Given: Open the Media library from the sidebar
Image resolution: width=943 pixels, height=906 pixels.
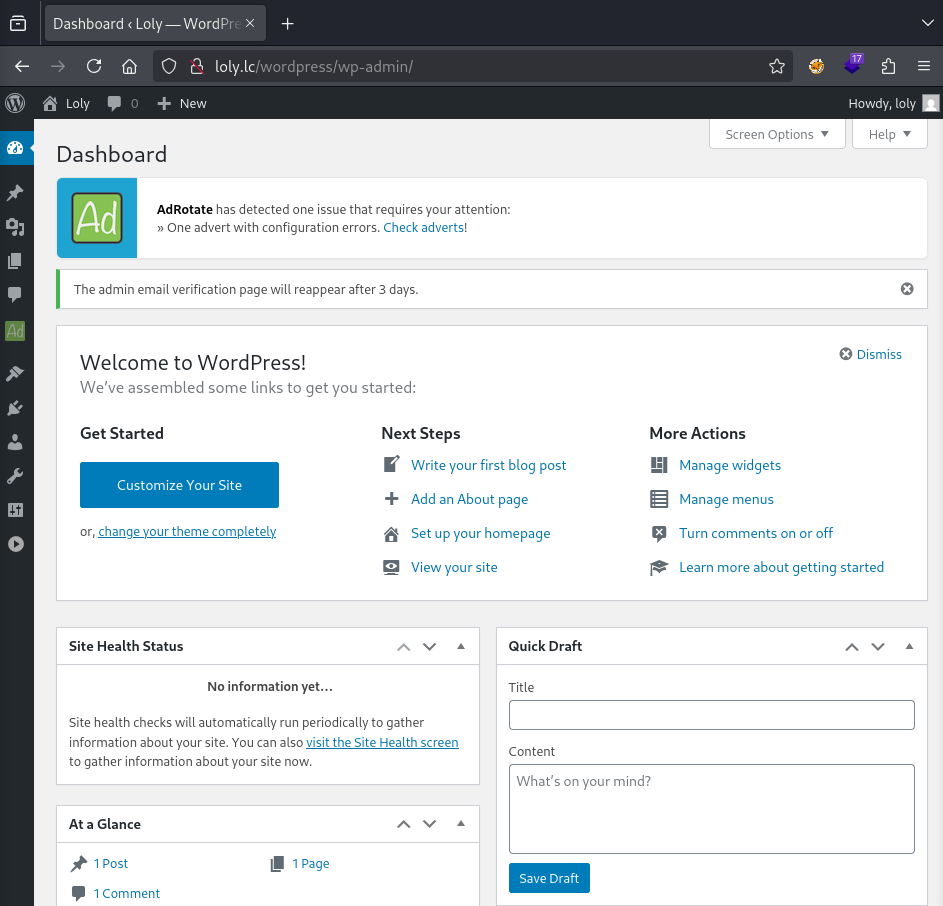Looking at the screenshot, I should click(16, 227).
